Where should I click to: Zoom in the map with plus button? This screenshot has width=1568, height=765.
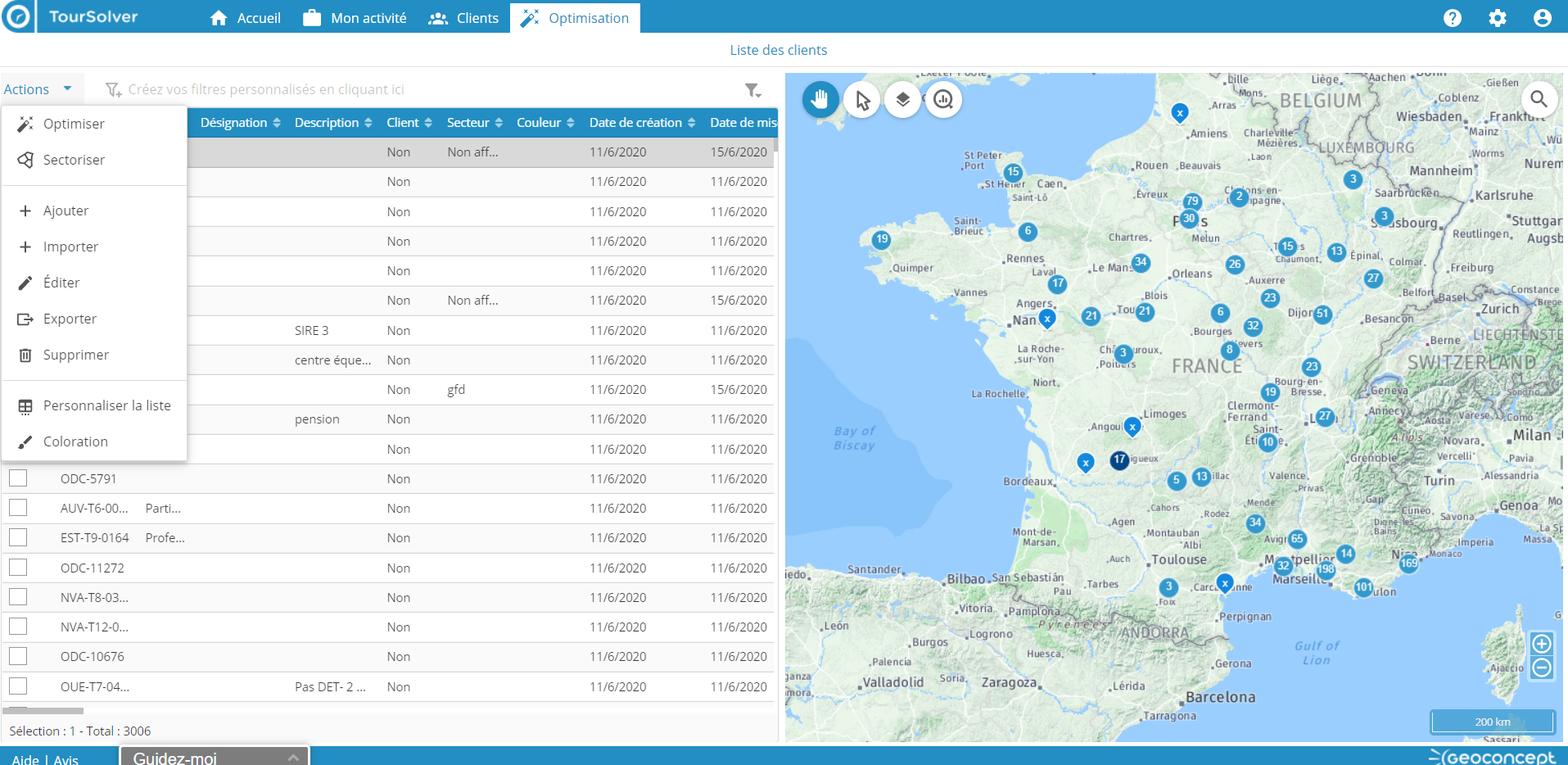coord(1541,643)
